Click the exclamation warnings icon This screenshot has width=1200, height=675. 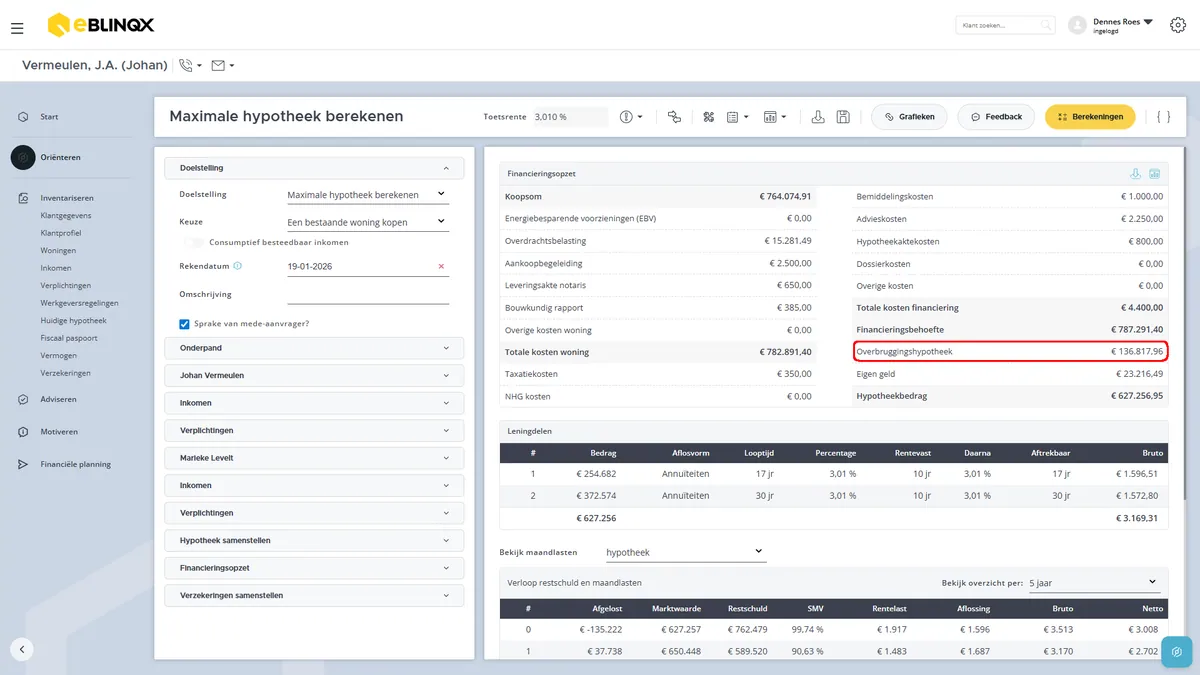[x=626, y=117]
